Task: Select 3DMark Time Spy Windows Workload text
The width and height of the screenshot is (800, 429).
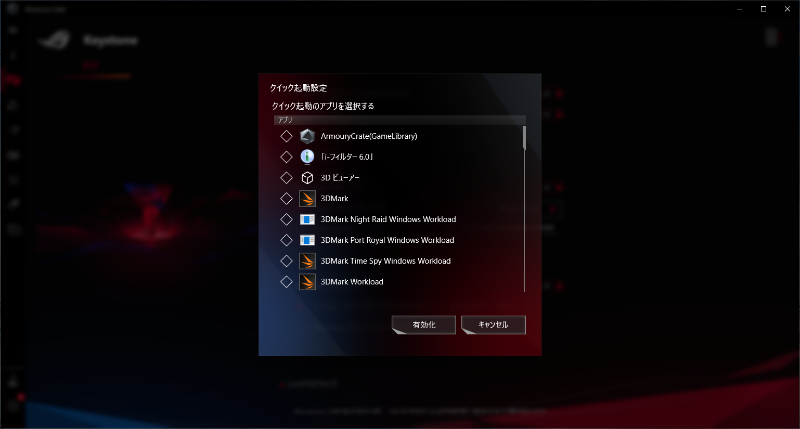Action: [385, 261]
